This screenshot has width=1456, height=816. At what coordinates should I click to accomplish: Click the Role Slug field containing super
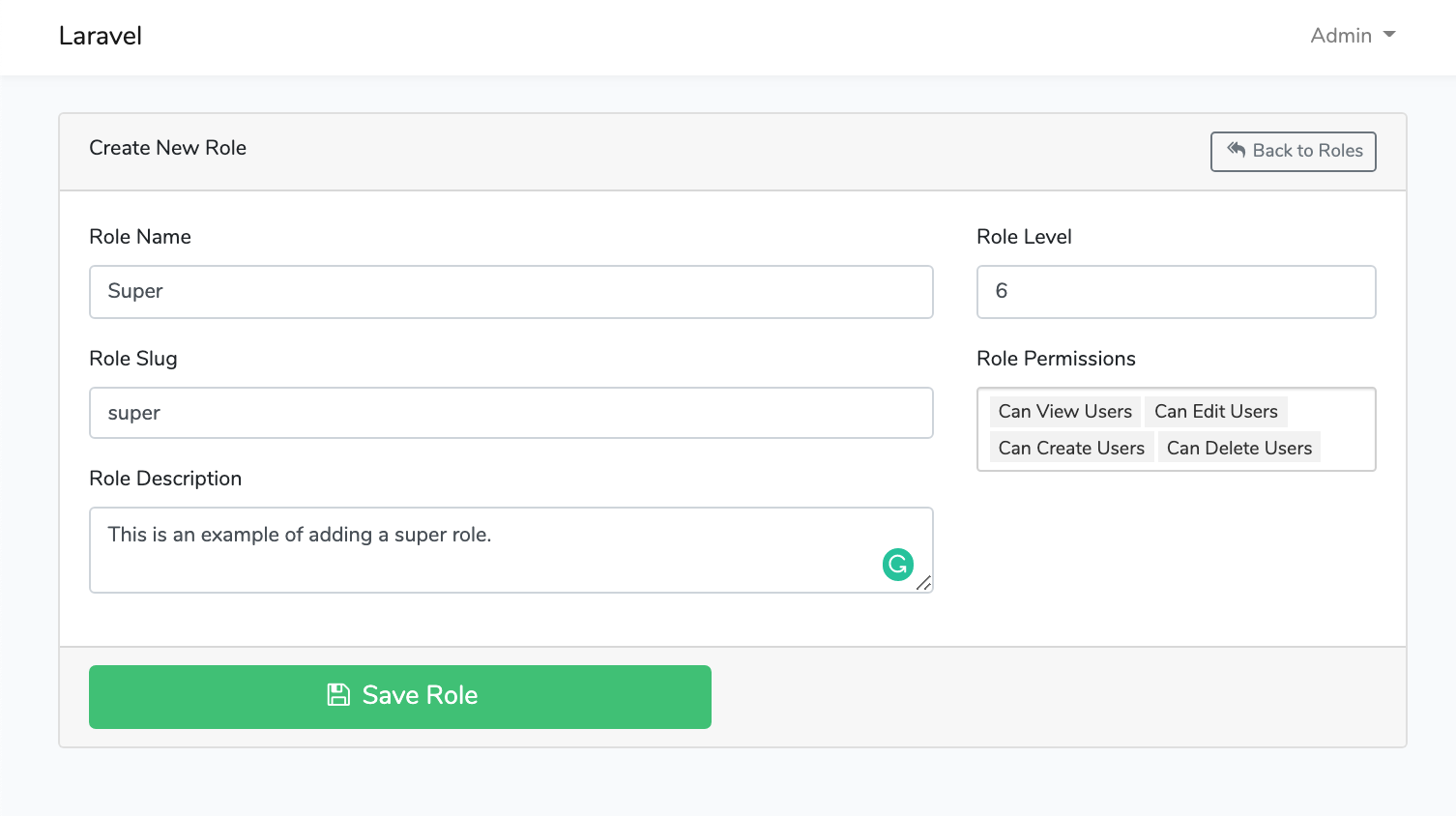[510, 413]
